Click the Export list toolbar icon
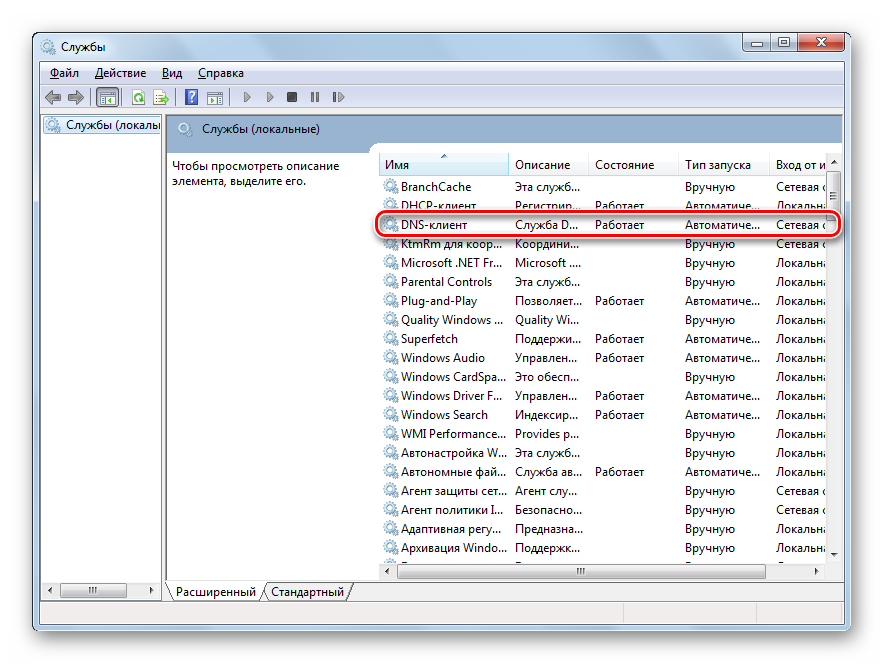Image resolution: width=884 pixels, height=664 pixels. pos(160,97)
